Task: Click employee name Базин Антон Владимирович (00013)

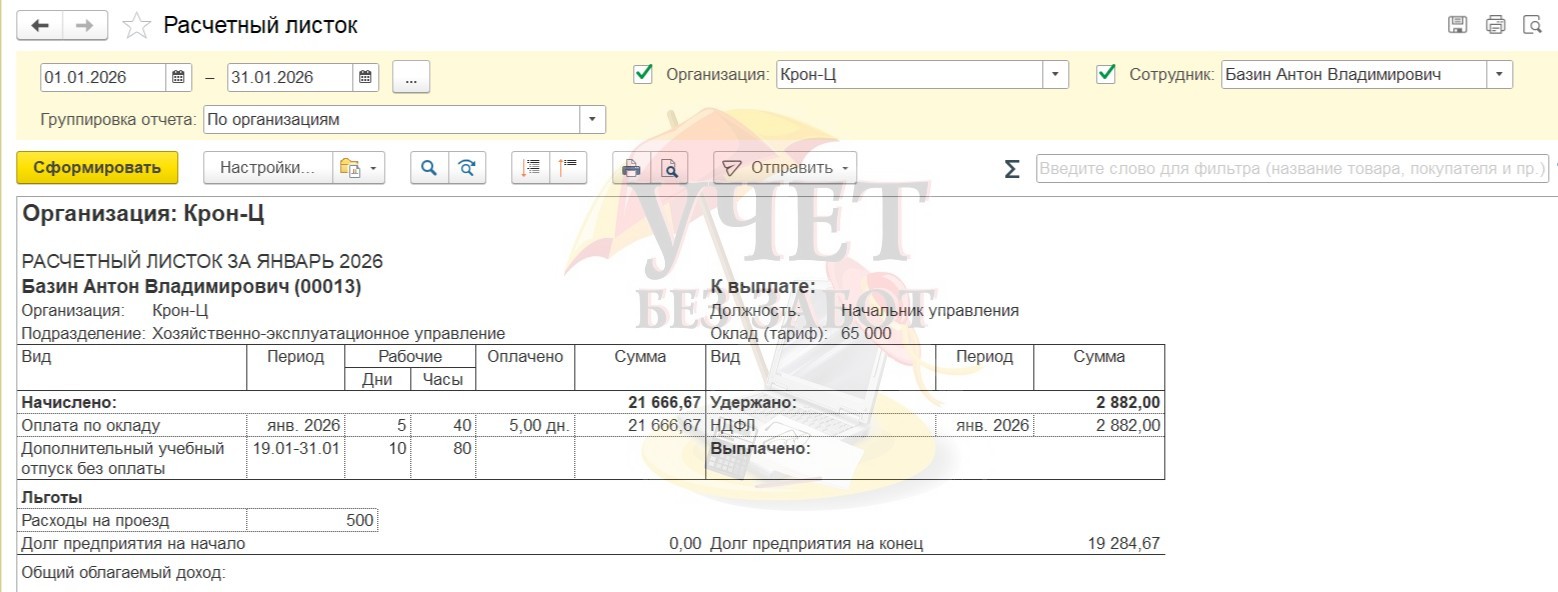Action: point(192,287)
